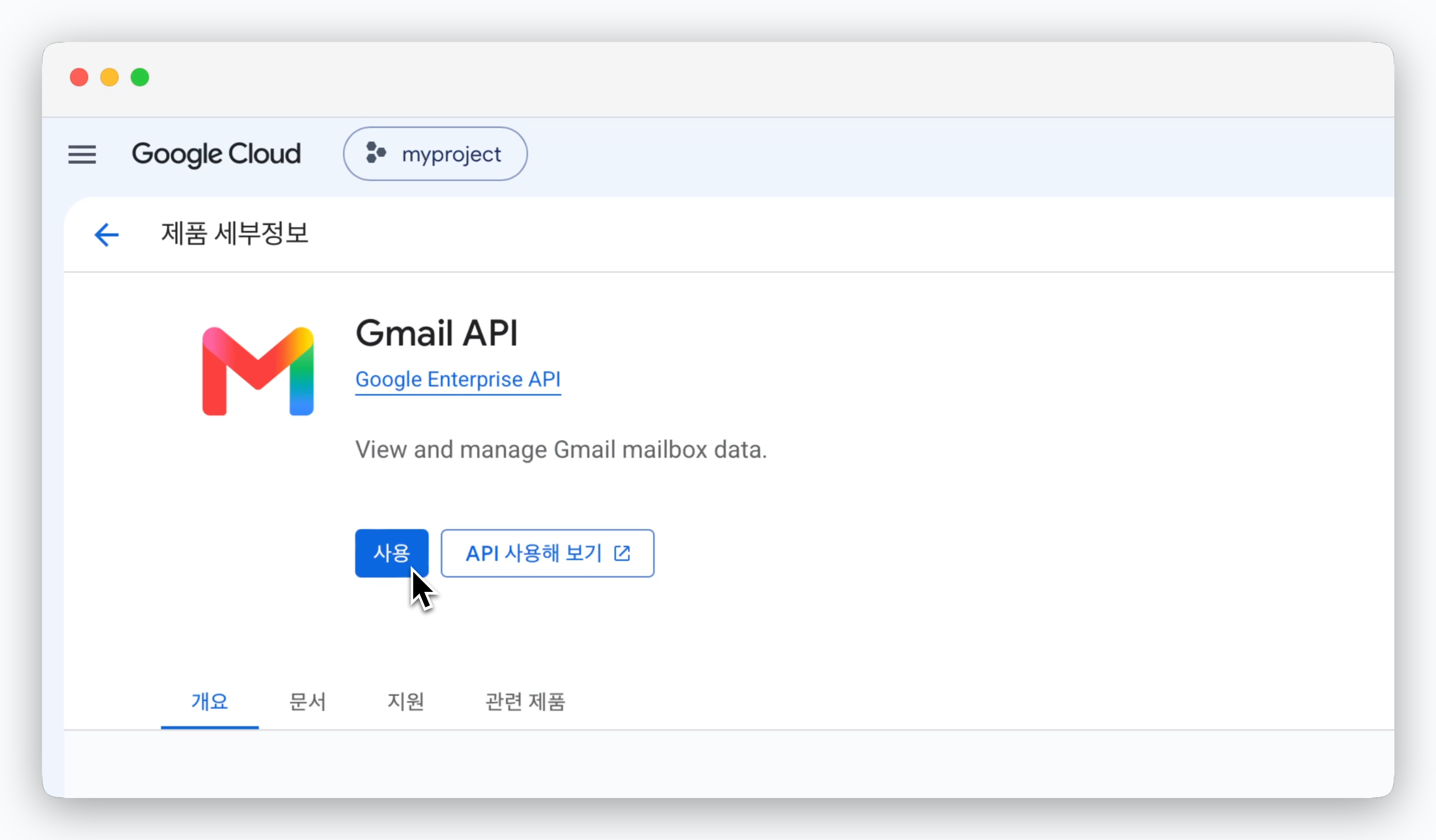Minimize the window with the yellow button
Viewport: 1436px width, 840px height.
point(109,77)
